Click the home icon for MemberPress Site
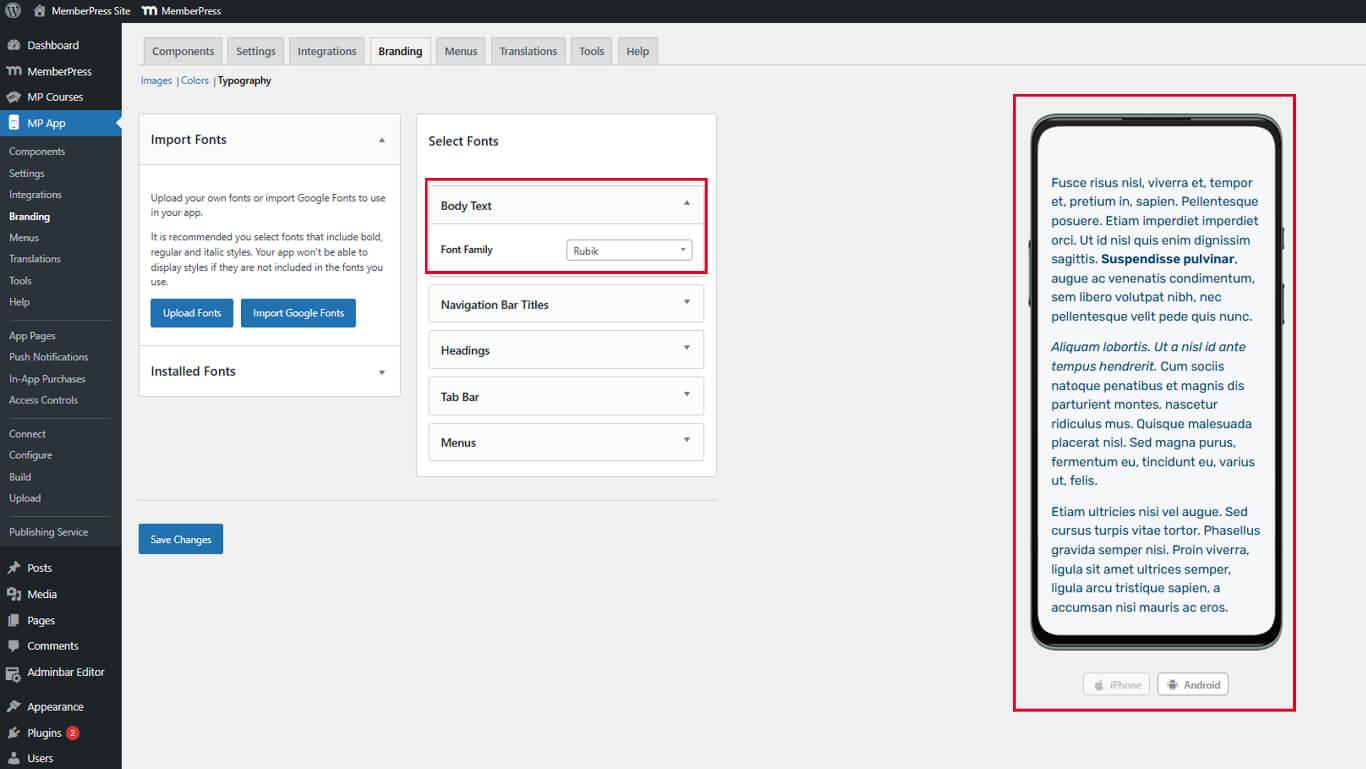Viewport: 1366px width, 769px height. coord(40,11)
